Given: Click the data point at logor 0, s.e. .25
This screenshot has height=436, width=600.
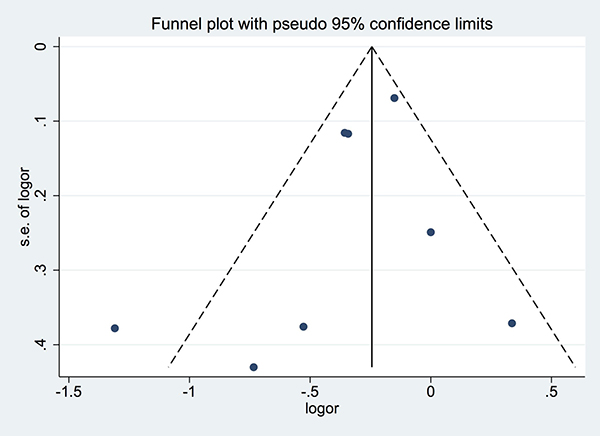Looking at the screenshot, I should [431, 232].
